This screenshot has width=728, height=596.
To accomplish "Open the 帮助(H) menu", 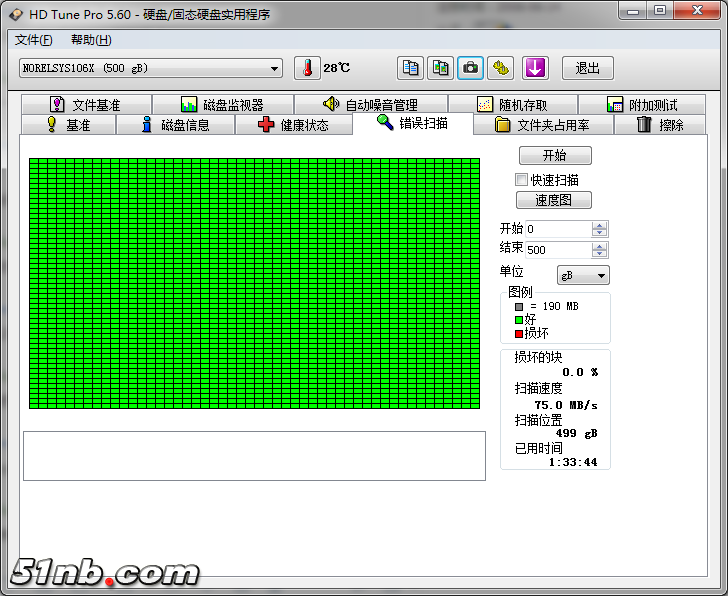I will pyautogui.click(x=91, y=40).
